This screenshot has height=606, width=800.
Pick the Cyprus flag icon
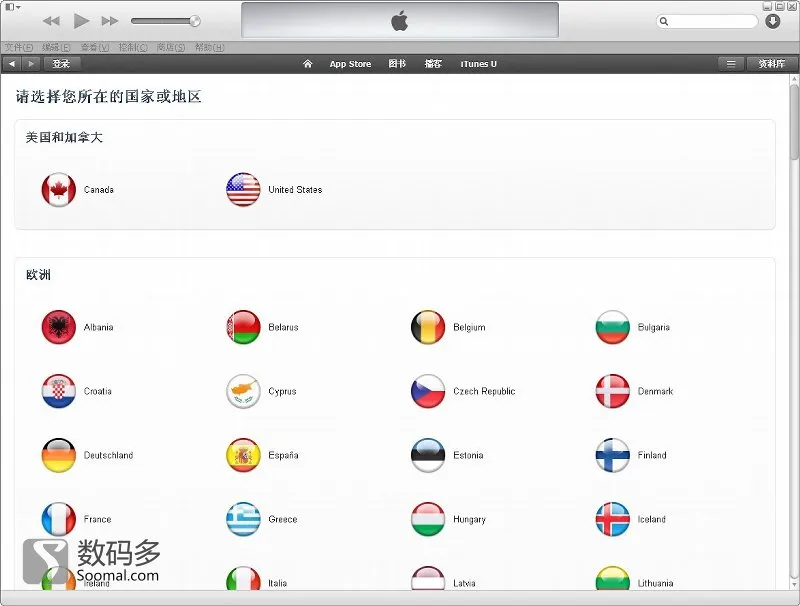point(243,391)
